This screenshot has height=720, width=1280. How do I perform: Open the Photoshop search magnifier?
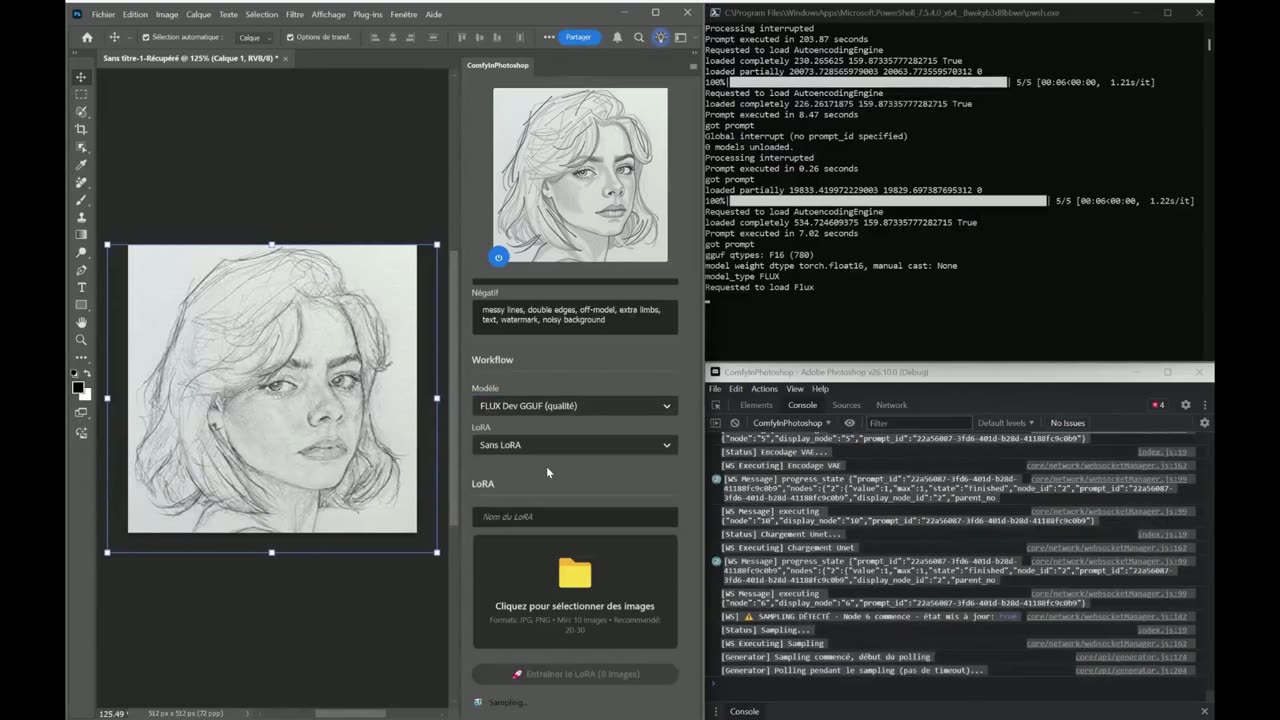tap(639, 37)
